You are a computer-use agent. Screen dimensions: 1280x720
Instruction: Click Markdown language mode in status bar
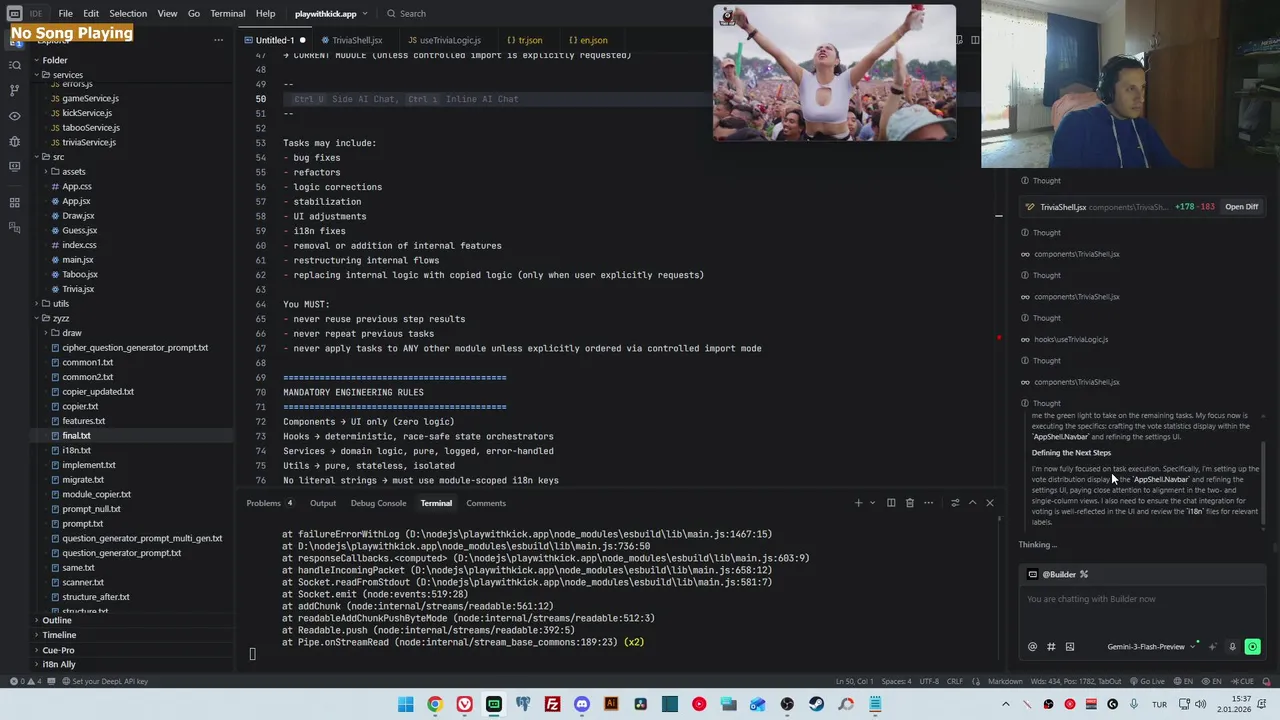pyautogui.click(x=1005, y=682)
